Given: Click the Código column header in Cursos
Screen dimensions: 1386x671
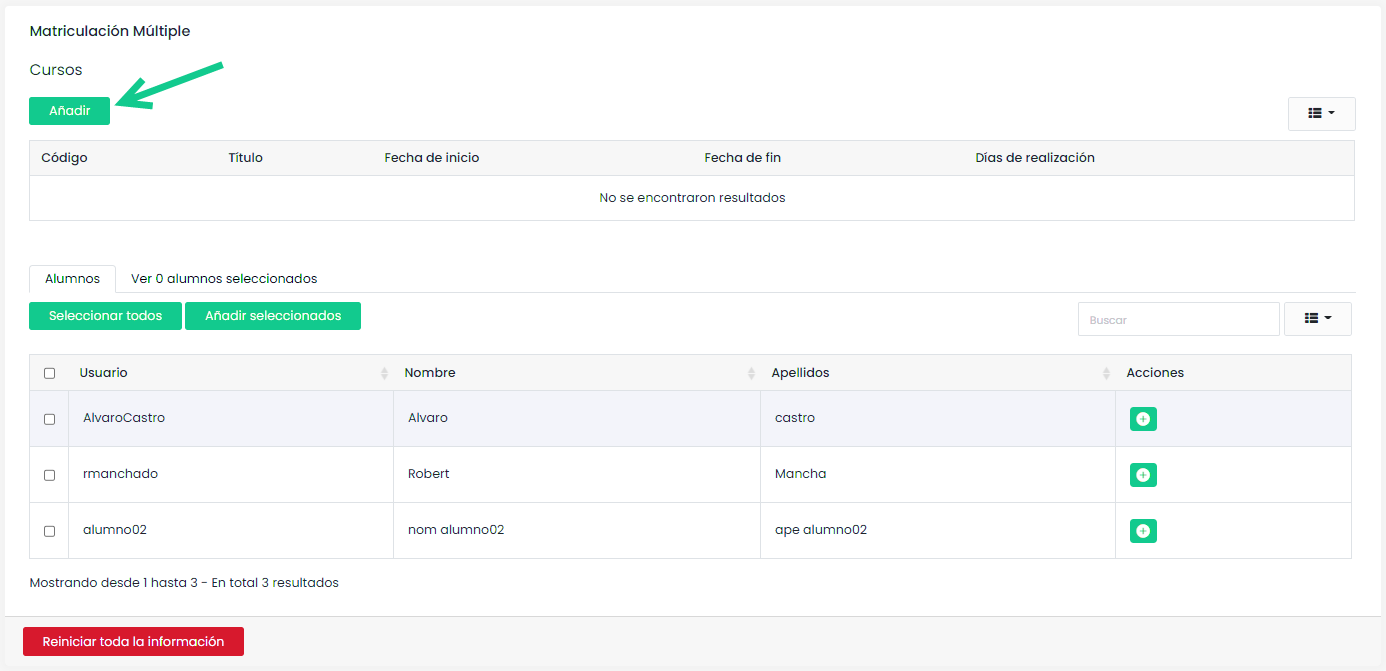Looking at the screenshot, I should coord(64,158).
